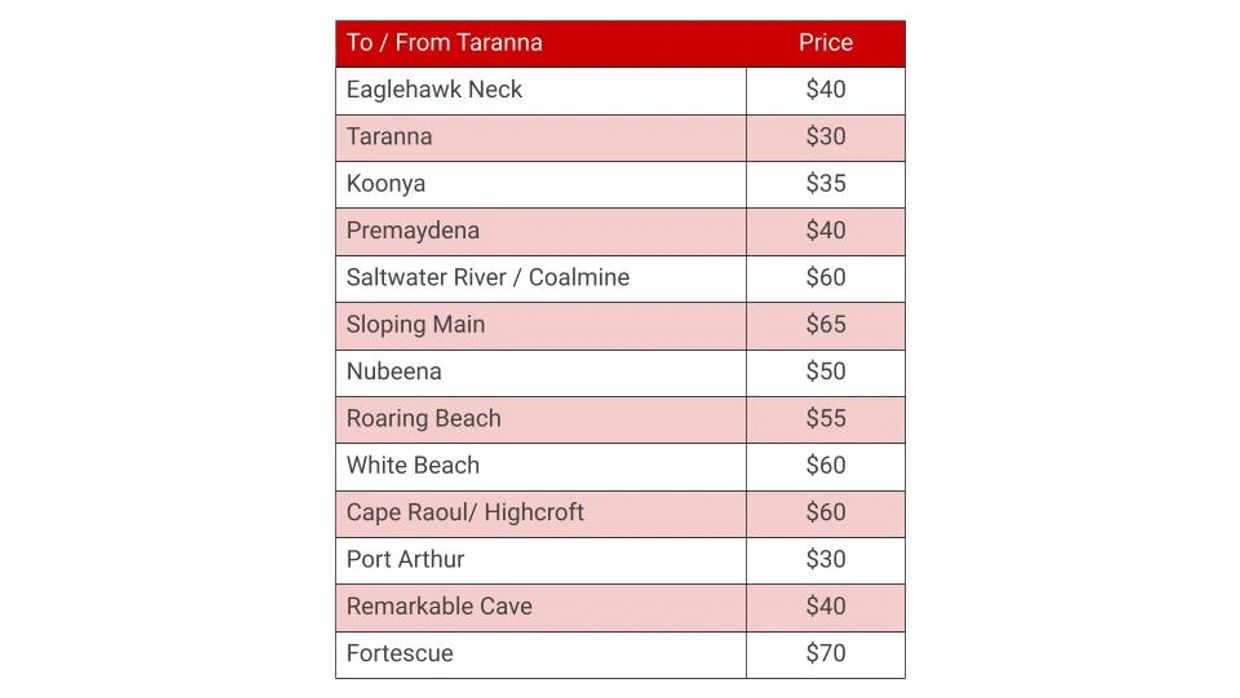Click the Premaydena row label

click(x=413, y=231)
